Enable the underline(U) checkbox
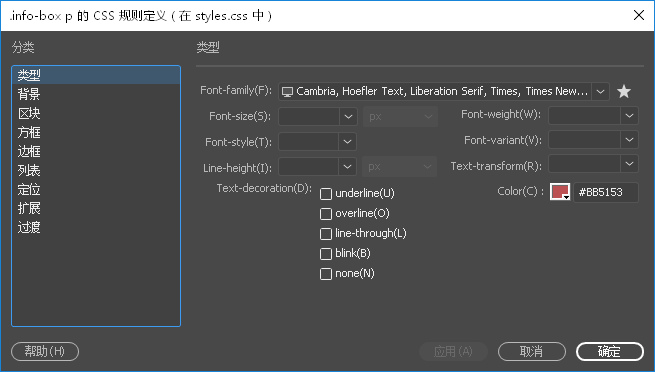Image resolution: width=655 pixels, height=372 pixels. tap(326, 194)
